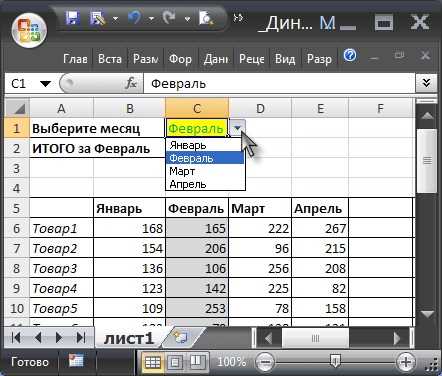442x376 pixels.
Task: Choose Март from the dropdown list
Action: [x=205, y=171]
